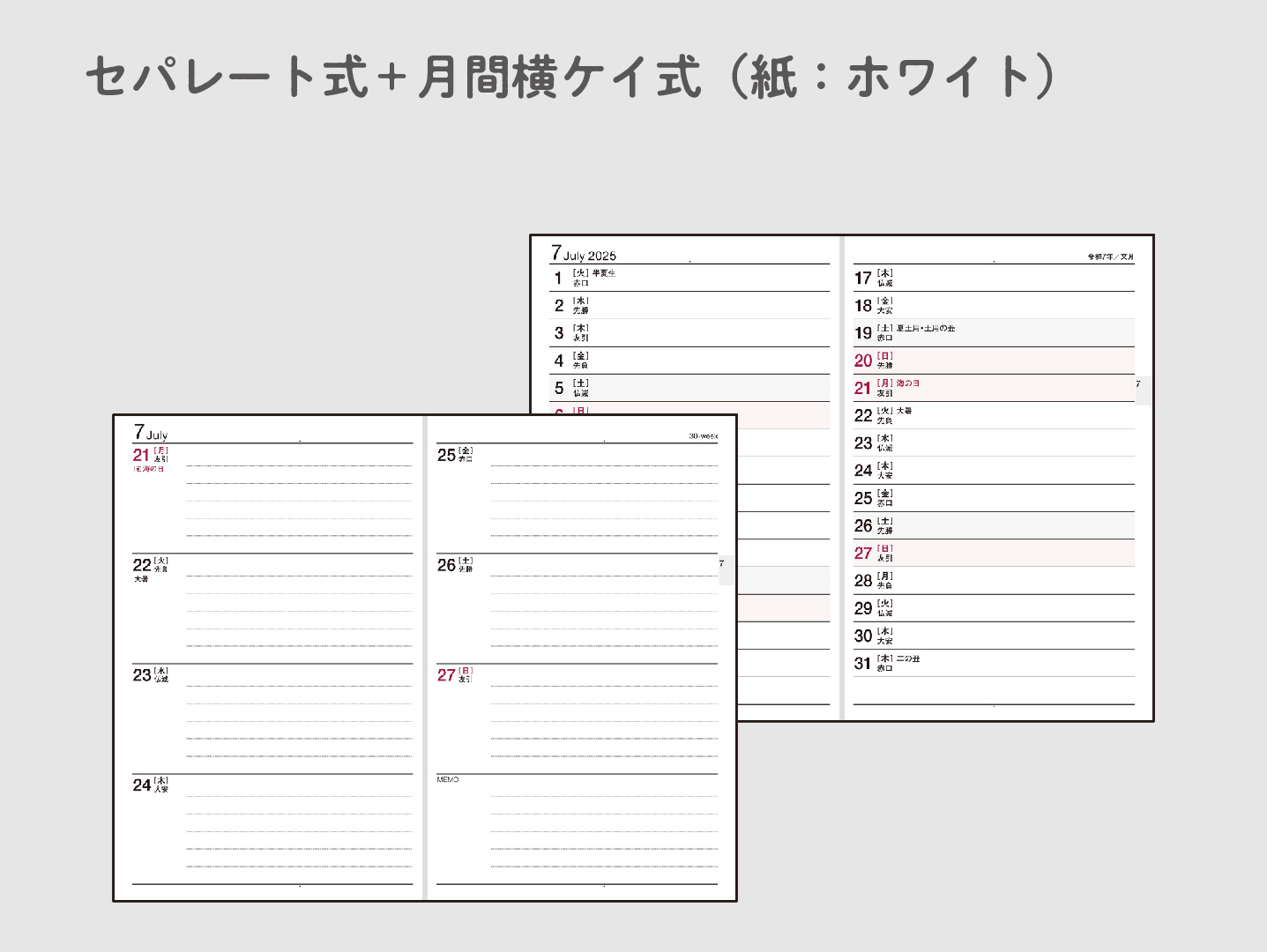The width and height of the screenshot is (1267, 952).
Task: Click day 21 海の日 row in monthly list
Action: tap(994, 387)
